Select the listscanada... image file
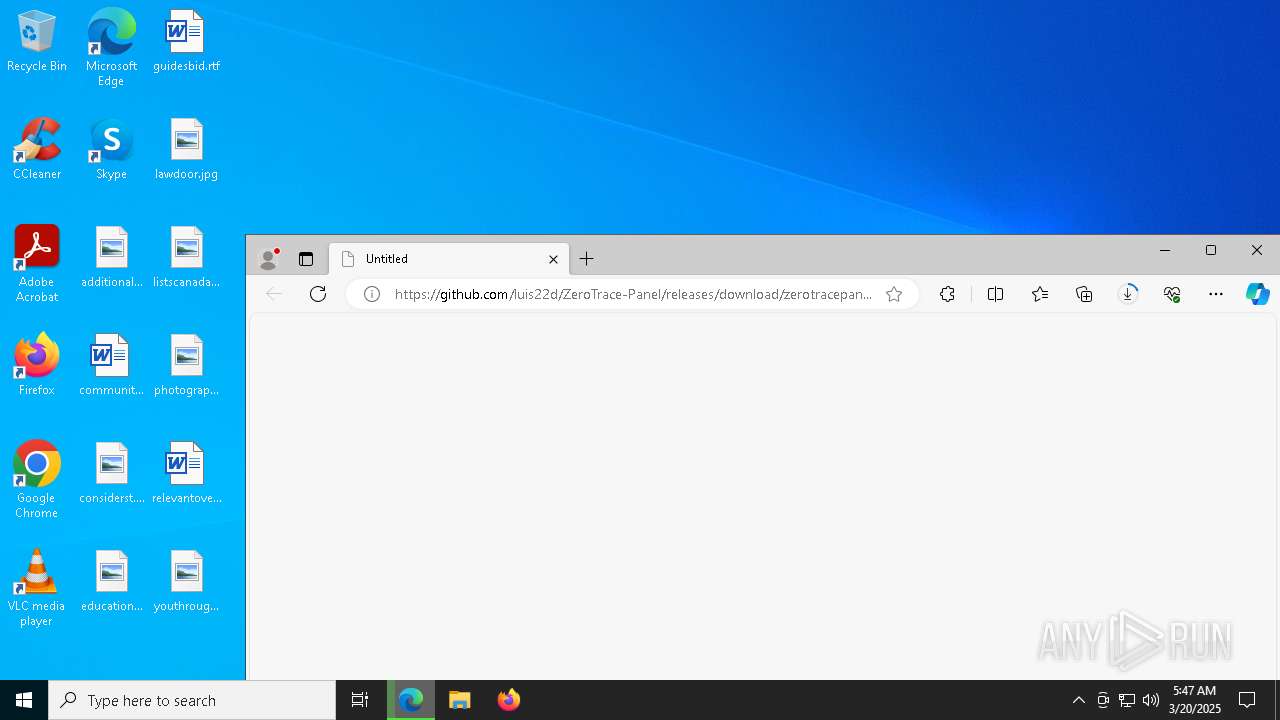Viewport: 1280px width, 720px height. point(186,257)
